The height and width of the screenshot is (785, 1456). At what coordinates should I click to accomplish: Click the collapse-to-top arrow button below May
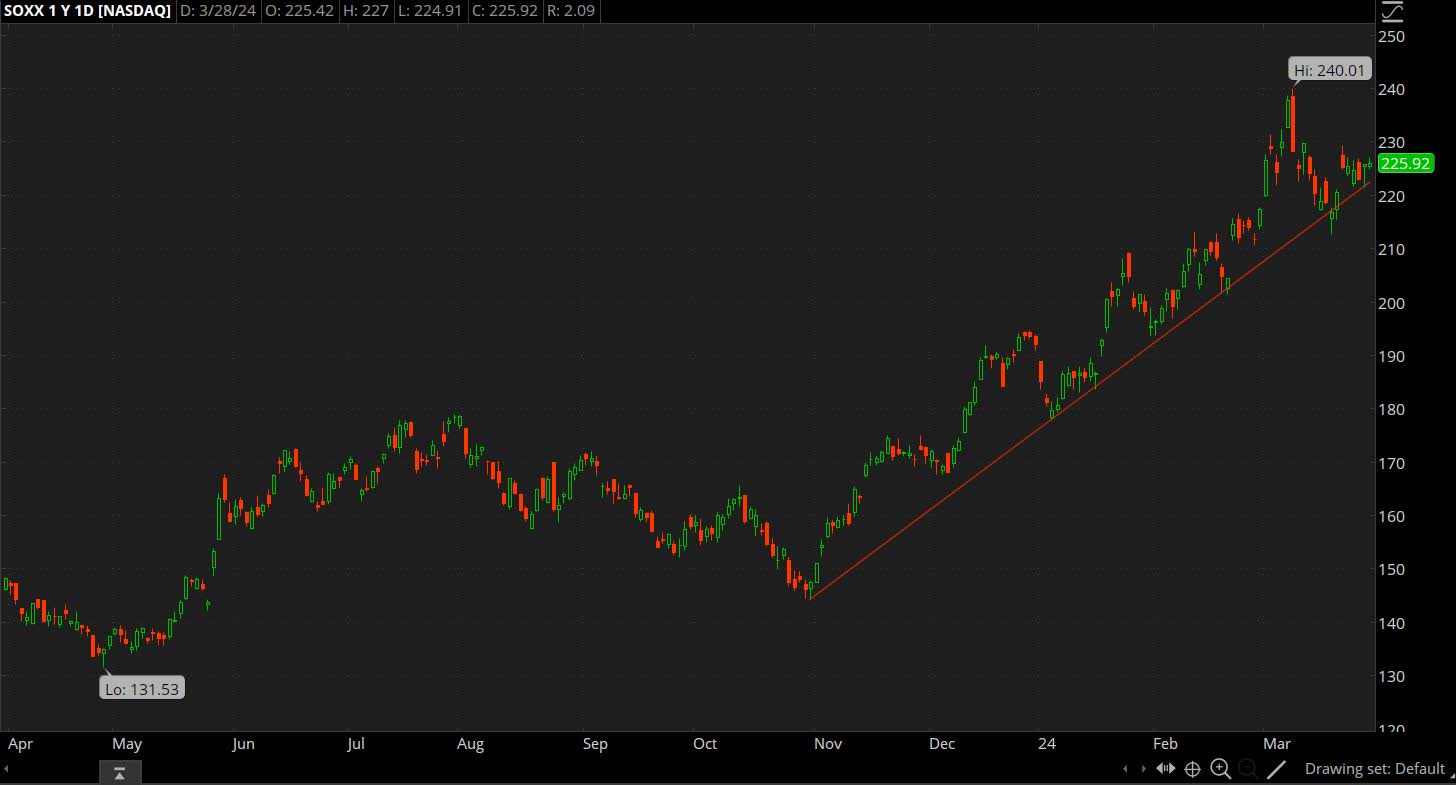pos(119,772)
